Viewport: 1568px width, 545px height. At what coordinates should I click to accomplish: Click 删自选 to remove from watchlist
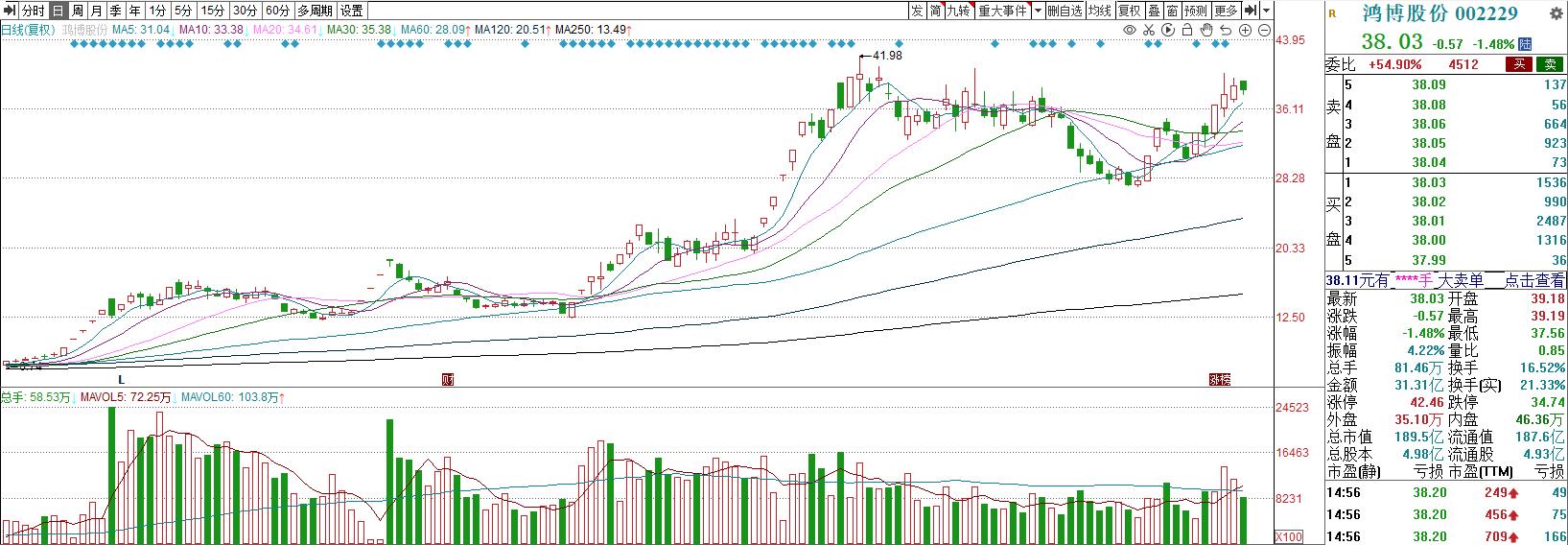point(1065,11)
